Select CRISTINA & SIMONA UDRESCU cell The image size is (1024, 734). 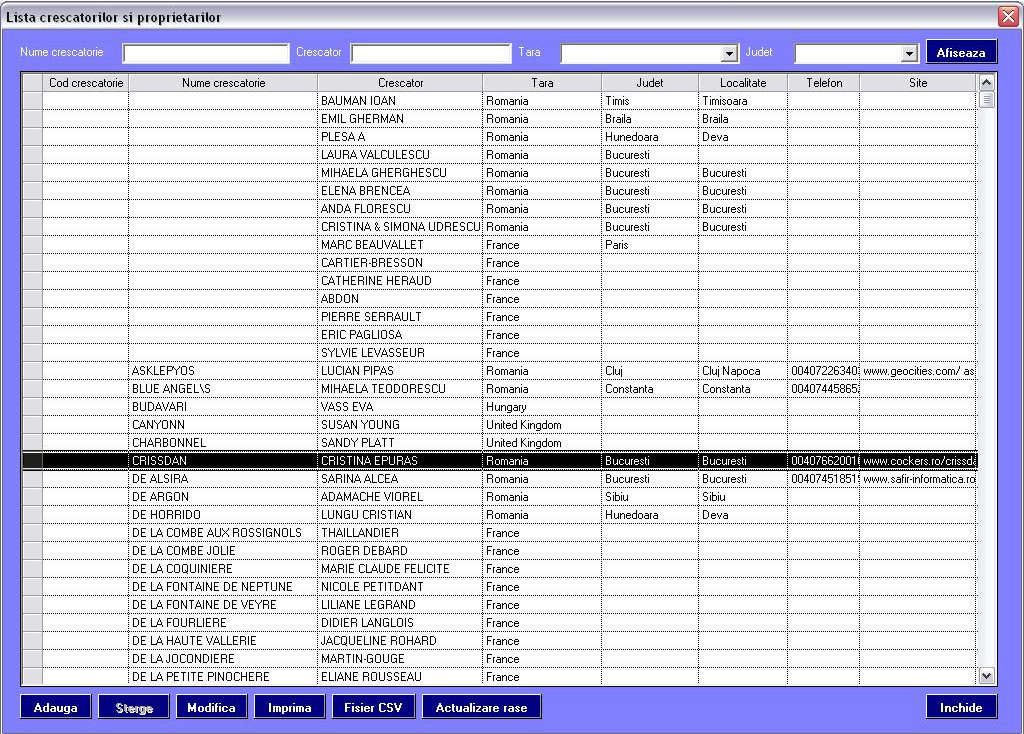pos(400,227)
